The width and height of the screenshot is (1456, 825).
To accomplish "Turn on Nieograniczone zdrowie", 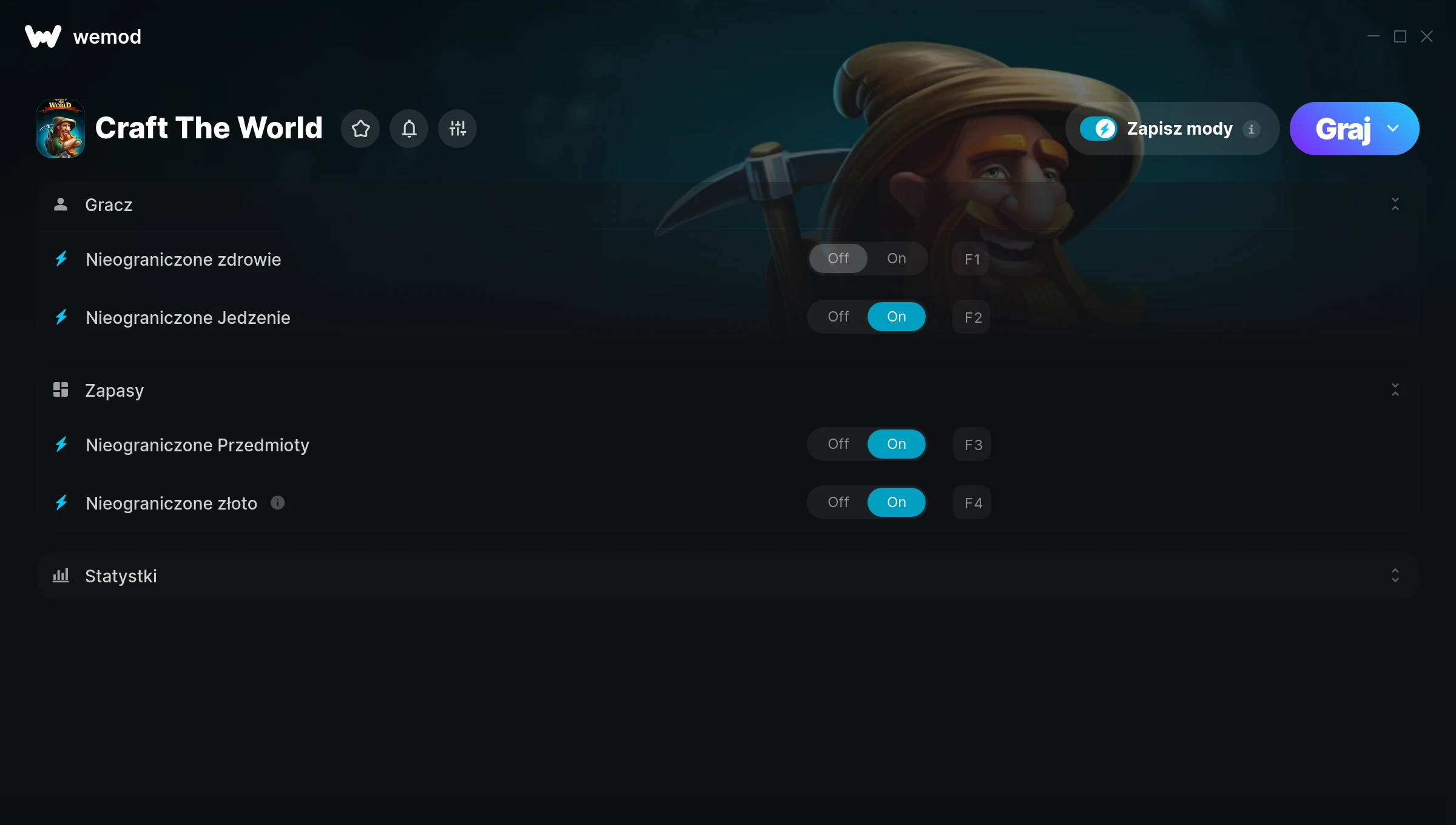I will tap(896, 258).
